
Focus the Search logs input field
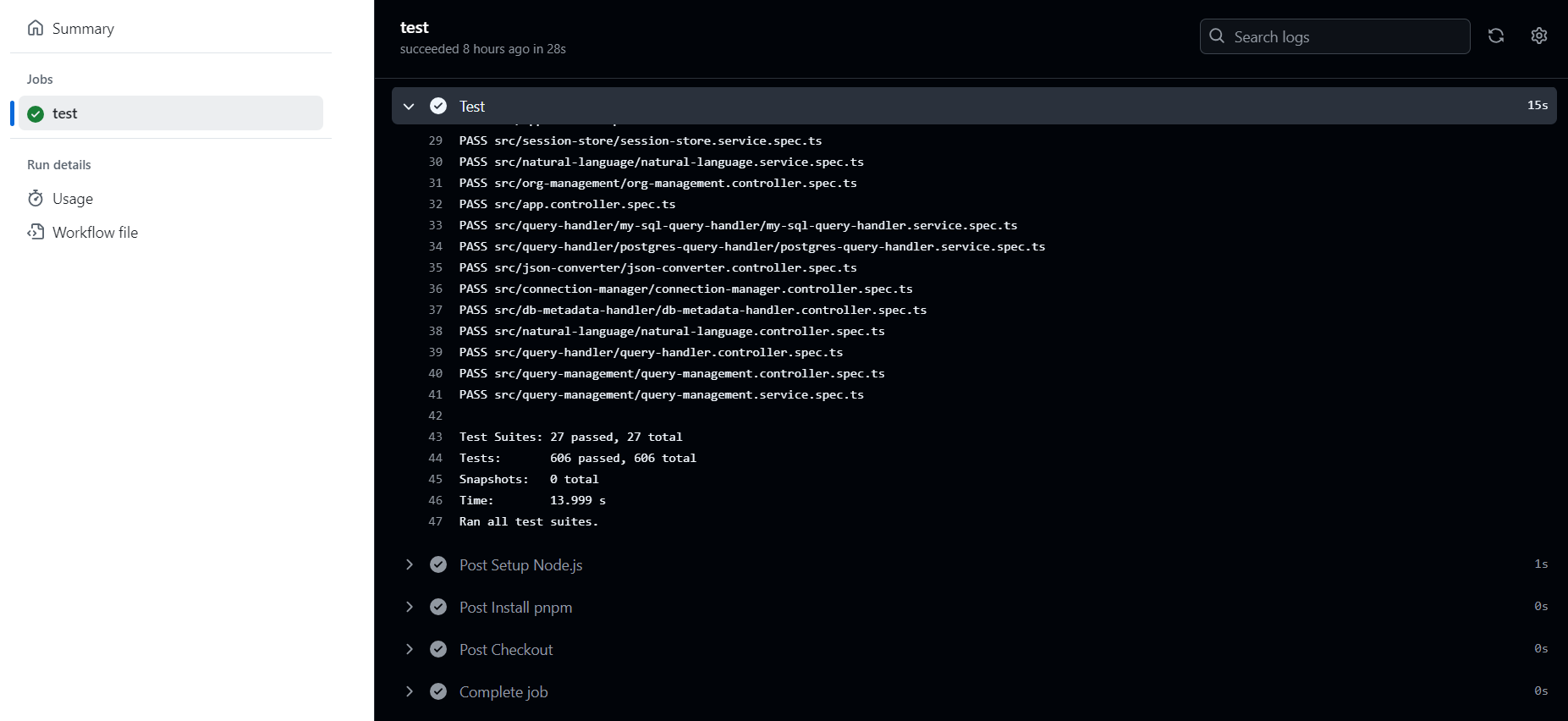(x=1334, y=36)
